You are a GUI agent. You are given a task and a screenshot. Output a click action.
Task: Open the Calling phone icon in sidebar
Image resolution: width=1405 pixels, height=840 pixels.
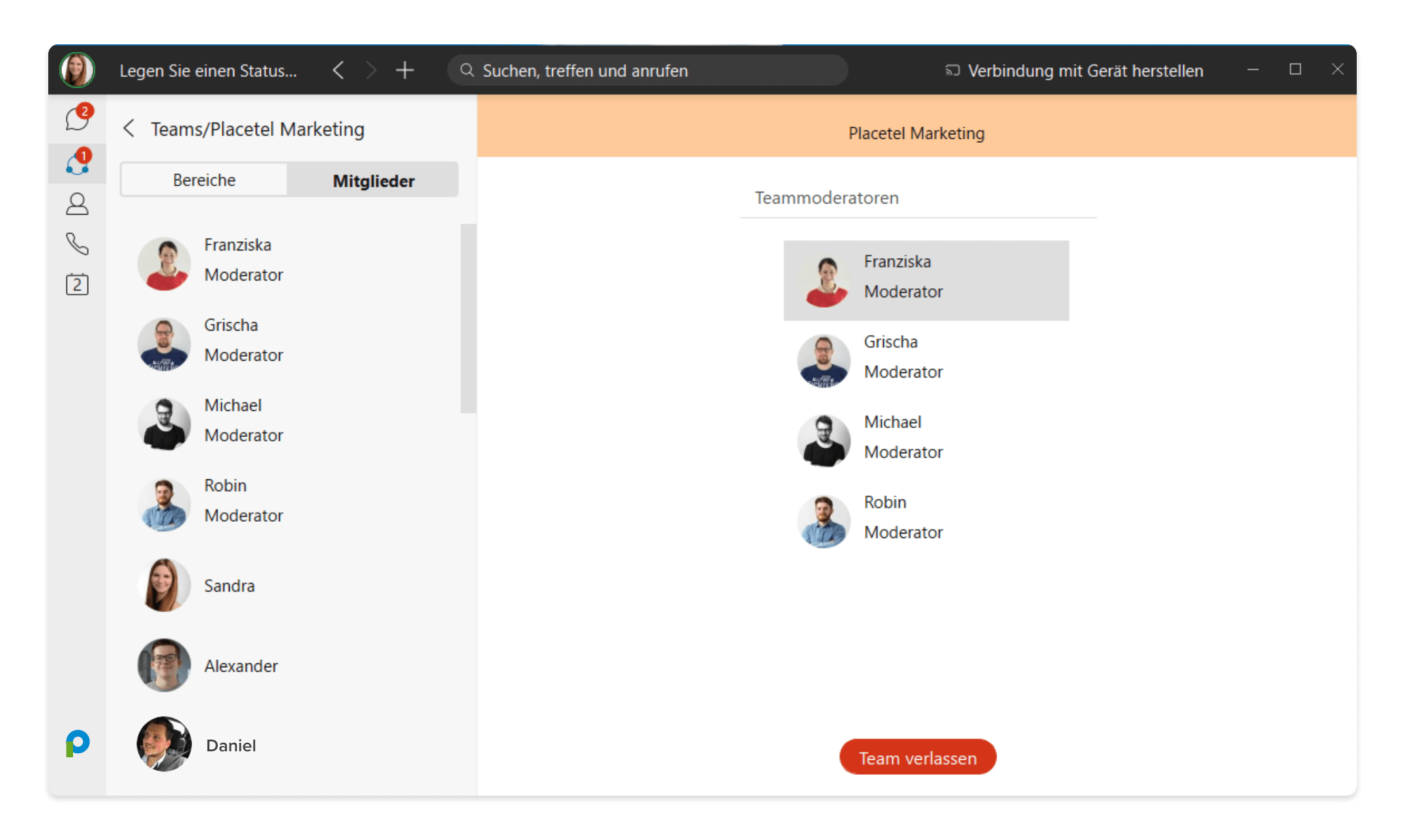coord(77,244)
